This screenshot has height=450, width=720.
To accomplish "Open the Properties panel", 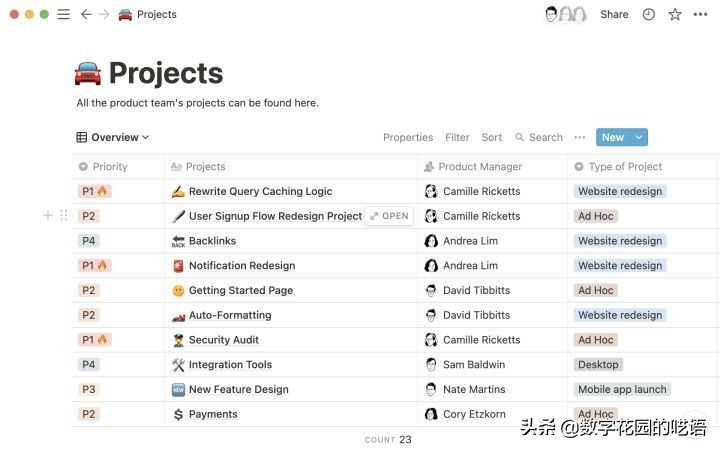I will (x=408, y=138).
